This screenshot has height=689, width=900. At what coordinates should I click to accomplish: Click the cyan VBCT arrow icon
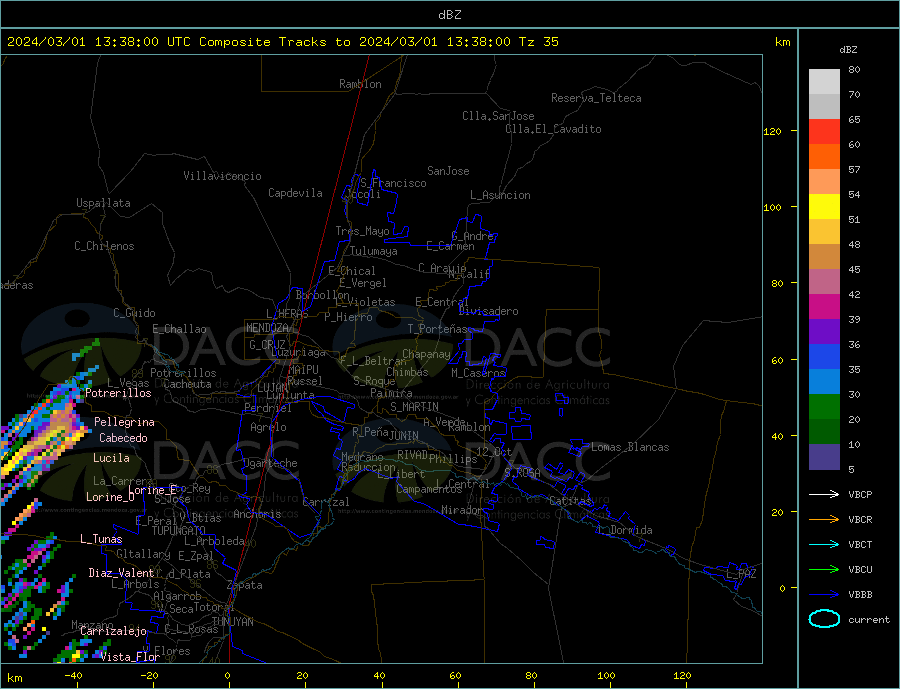click(x=824, y=544)
